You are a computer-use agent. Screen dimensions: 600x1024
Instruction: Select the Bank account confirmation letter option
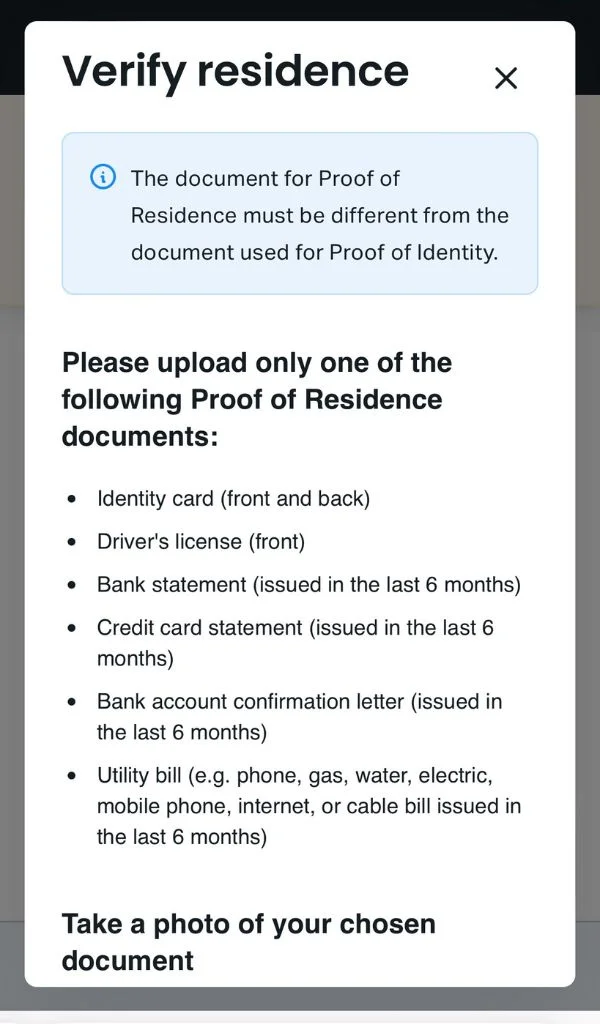300,701
